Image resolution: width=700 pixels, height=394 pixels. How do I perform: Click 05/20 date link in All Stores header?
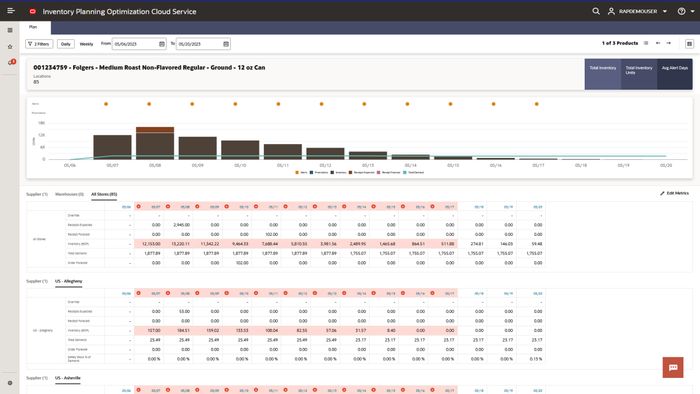point(538,207)
